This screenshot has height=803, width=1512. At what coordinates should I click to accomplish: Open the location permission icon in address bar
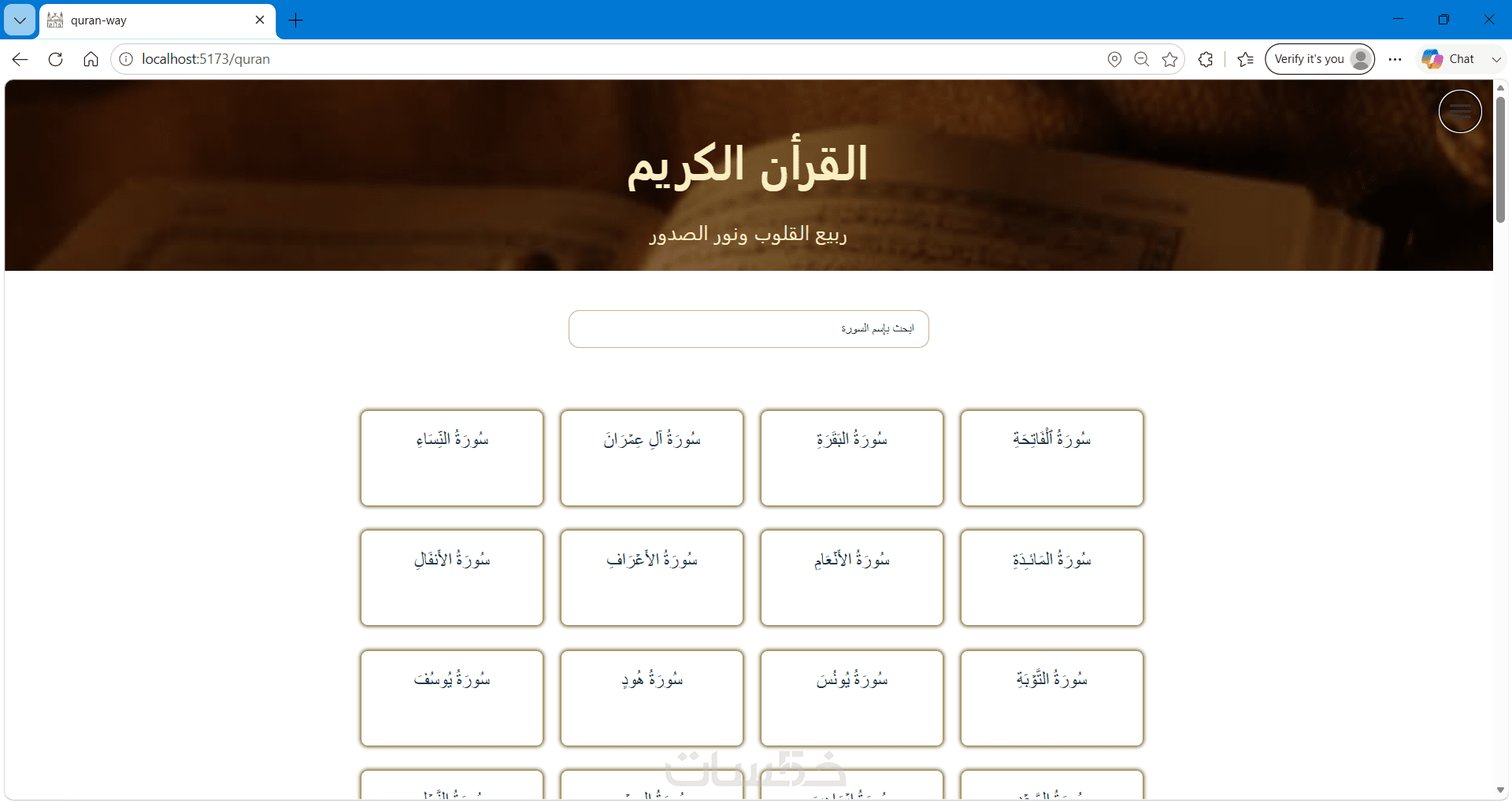(1114, 59)
